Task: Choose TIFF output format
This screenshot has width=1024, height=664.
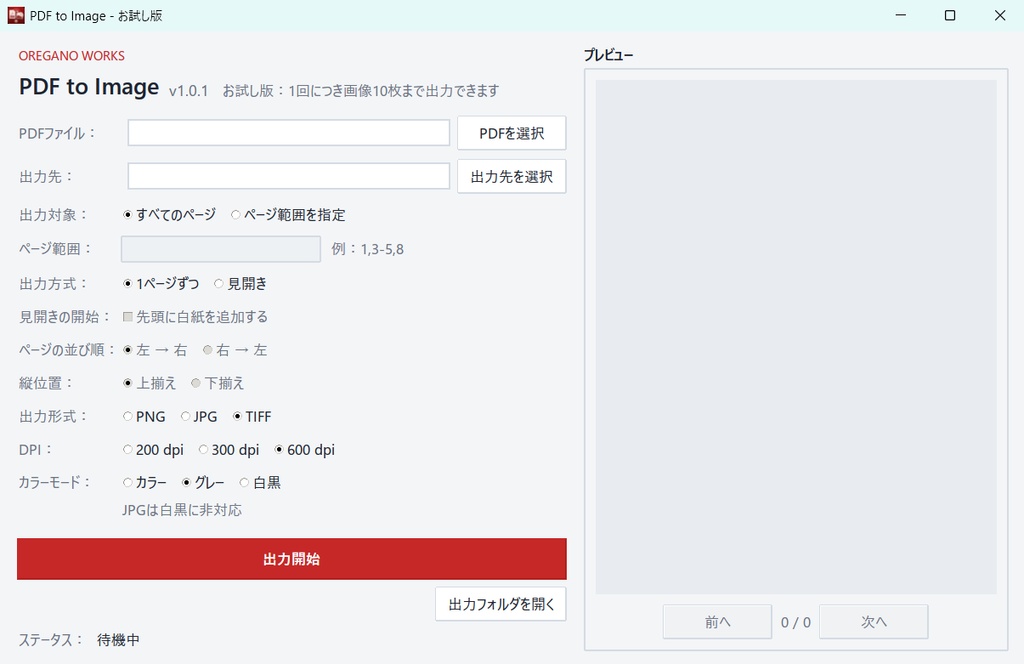Action: click(251, 417)
